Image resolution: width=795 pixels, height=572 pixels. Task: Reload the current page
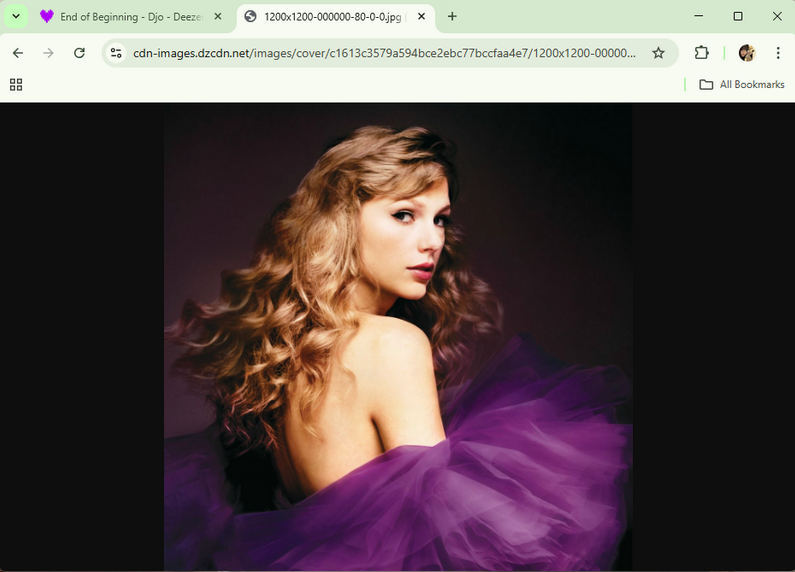[x=79, y=53]
